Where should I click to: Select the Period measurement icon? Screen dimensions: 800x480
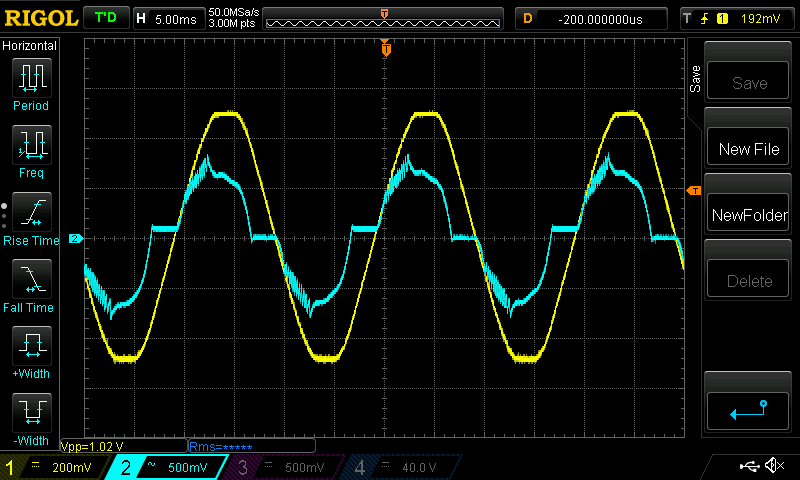[x=31, y=77]
